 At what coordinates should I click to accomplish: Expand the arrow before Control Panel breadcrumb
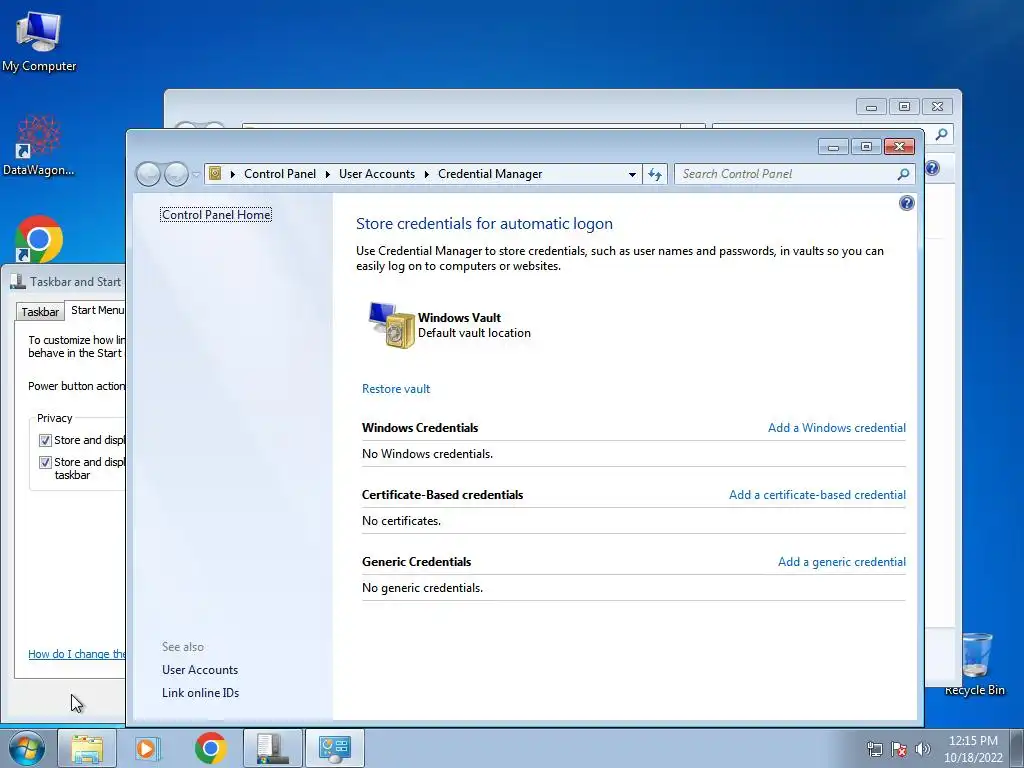tap(232, 174)
